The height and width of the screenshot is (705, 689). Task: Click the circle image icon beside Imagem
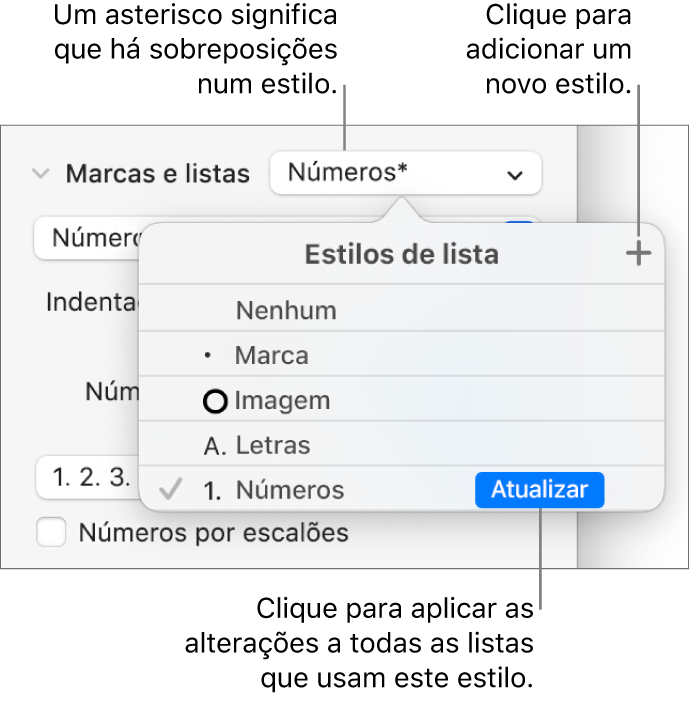215,401
